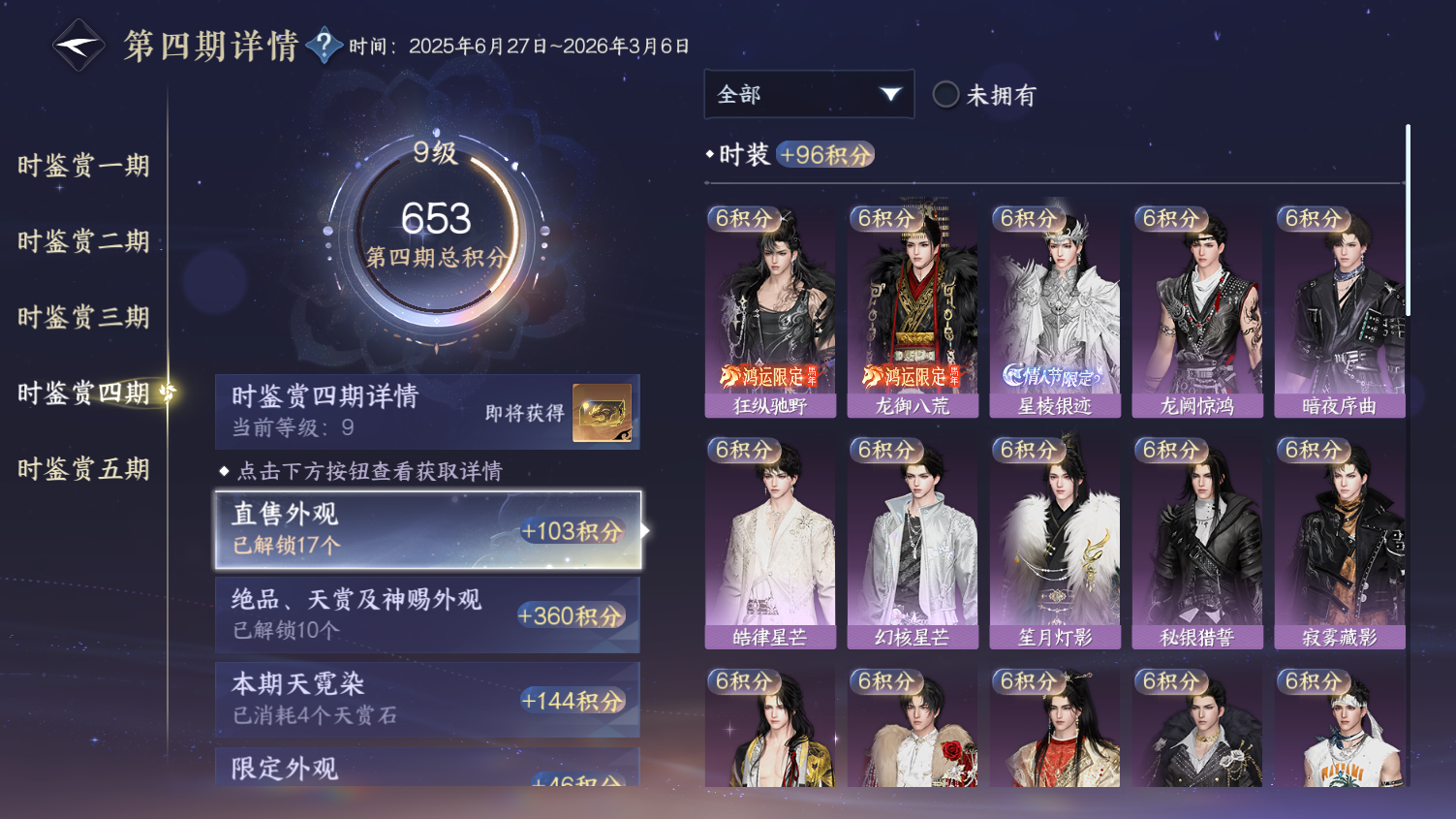The width and height of the screenshot is (1456, 819).
Task: Click the circular 653 total points gauge
Action: [x=436, y=233]
